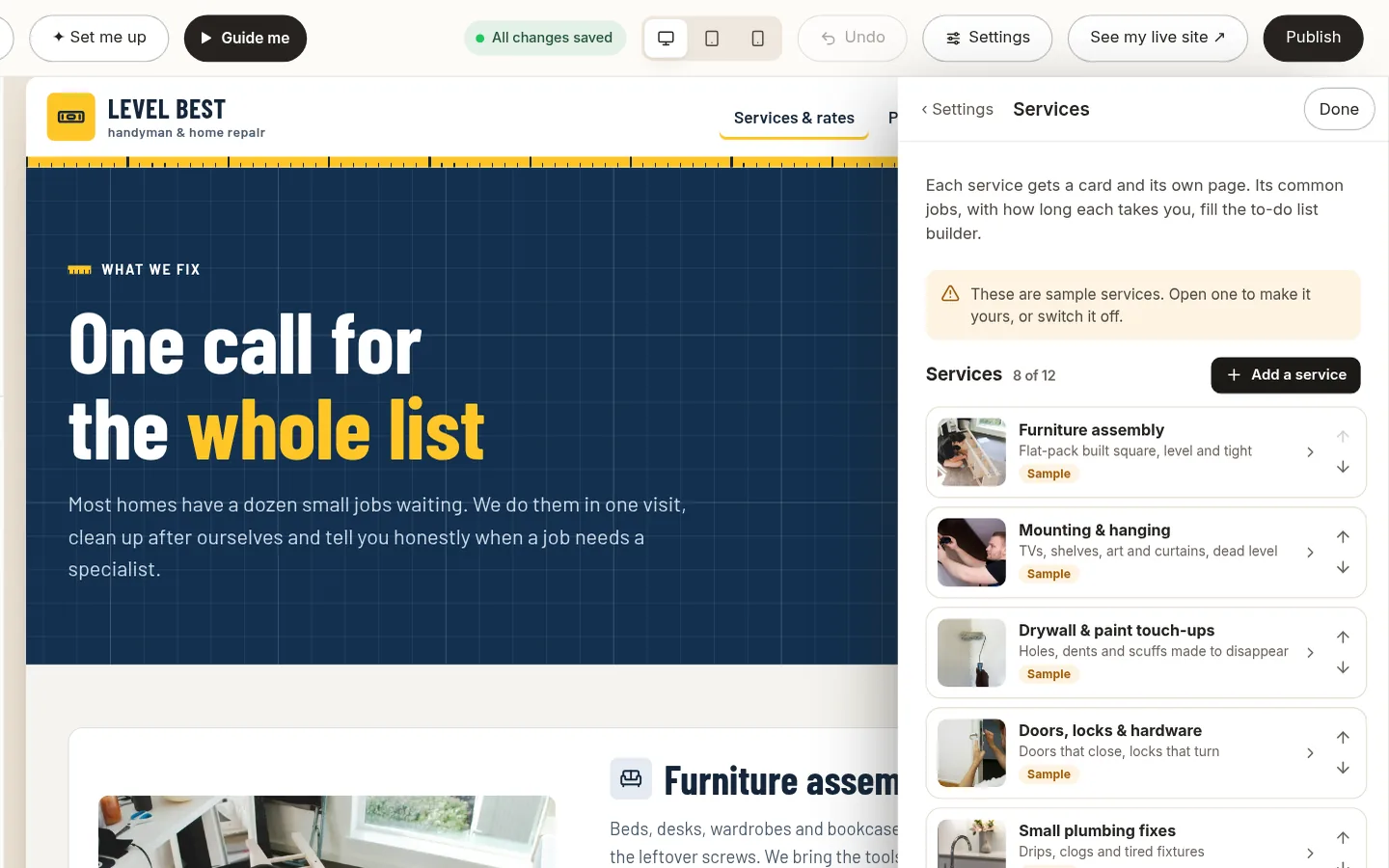Move Mounting & hanging down in list
1389x868 pixels.
(1343, 568)
